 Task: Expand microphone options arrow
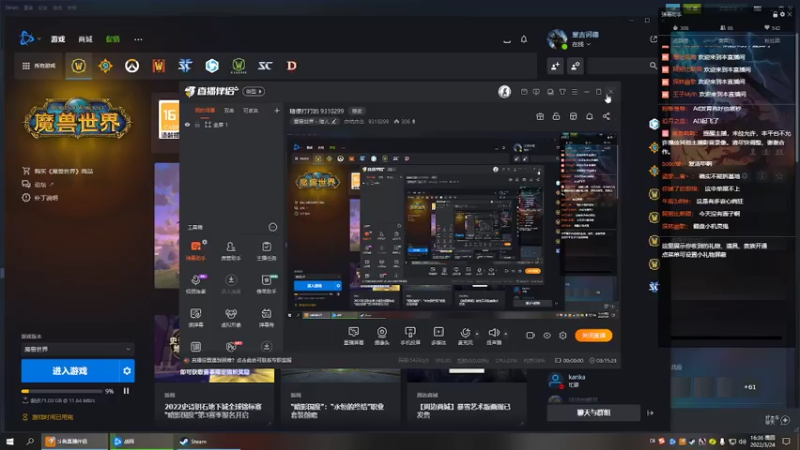pyautogui.click(x=477, y=334)
